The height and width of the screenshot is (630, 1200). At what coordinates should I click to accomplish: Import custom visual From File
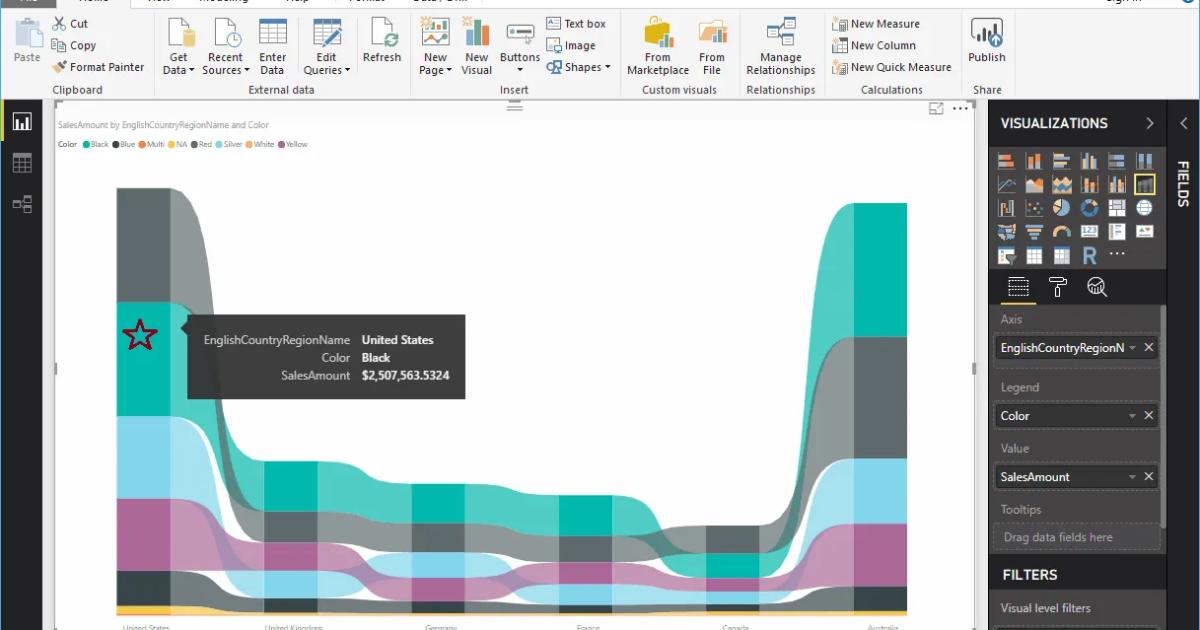(712, 47)
